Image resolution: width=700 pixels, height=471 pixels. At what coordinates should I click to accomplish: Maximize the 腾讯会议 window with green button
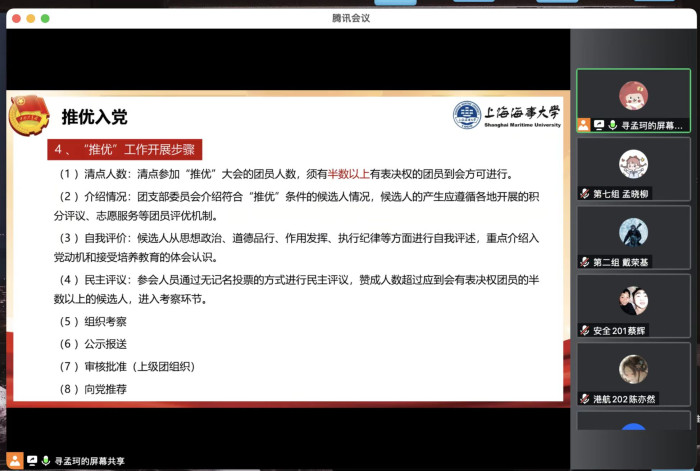point(45,18)
